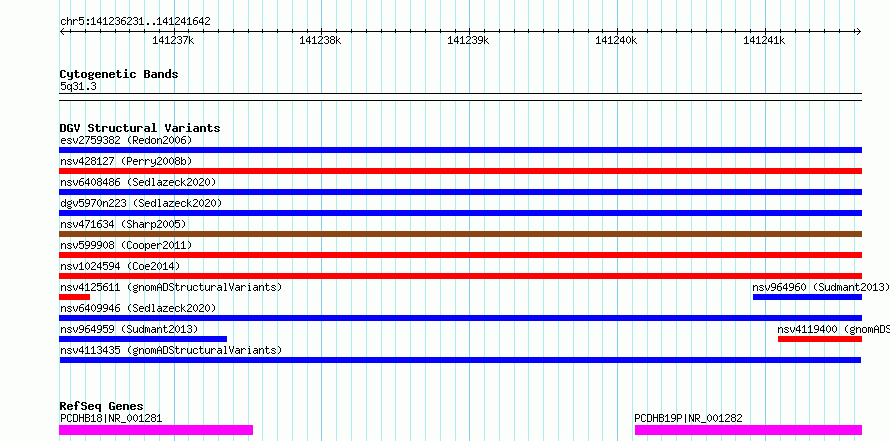The width and height of the screenshot is (890, 441).
Task: Open nsv4125611 (gnomADStructuralVariants) label
Action: coord(171,287)
